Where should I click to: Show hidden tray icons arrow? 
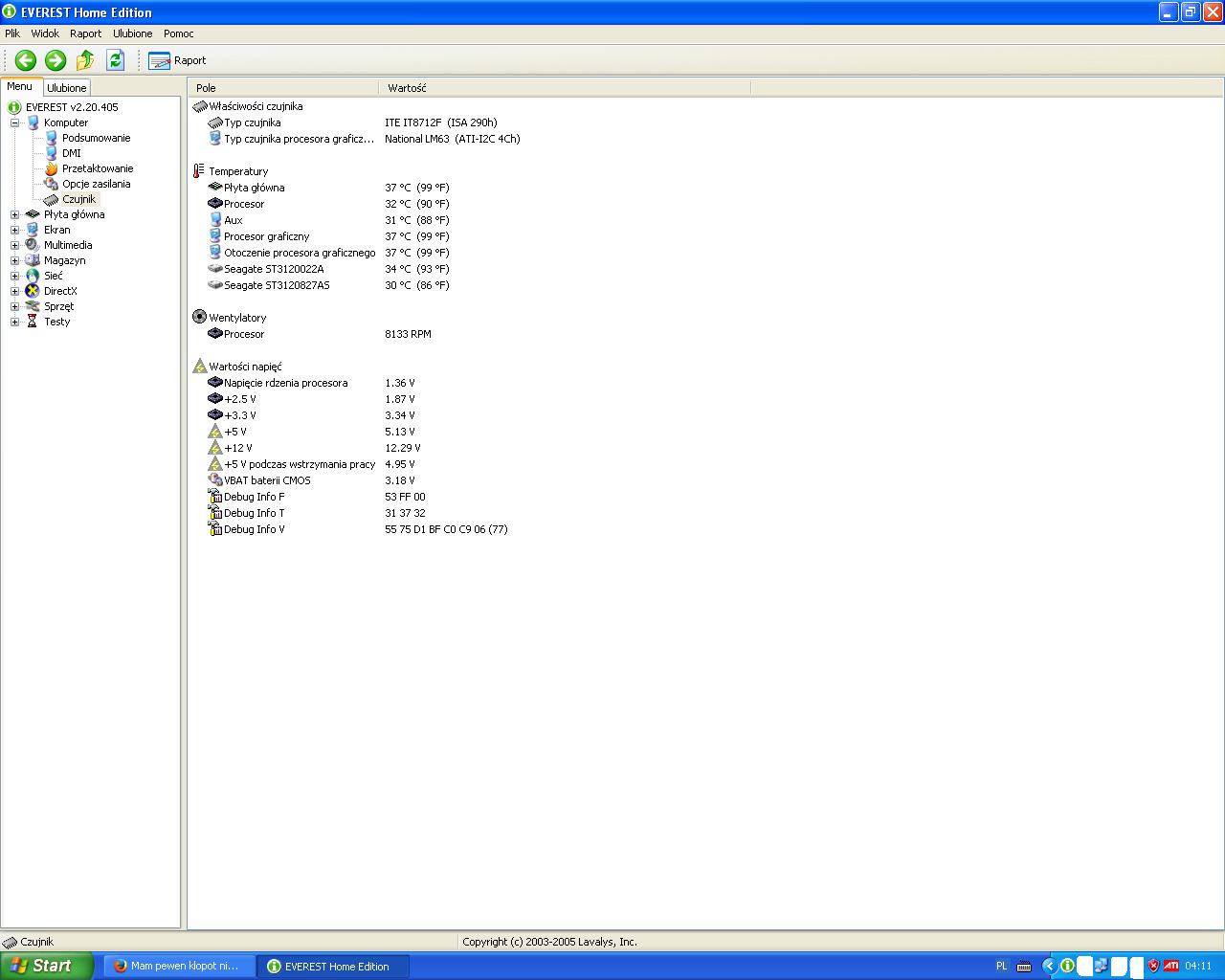click(x=1048, y=966)
